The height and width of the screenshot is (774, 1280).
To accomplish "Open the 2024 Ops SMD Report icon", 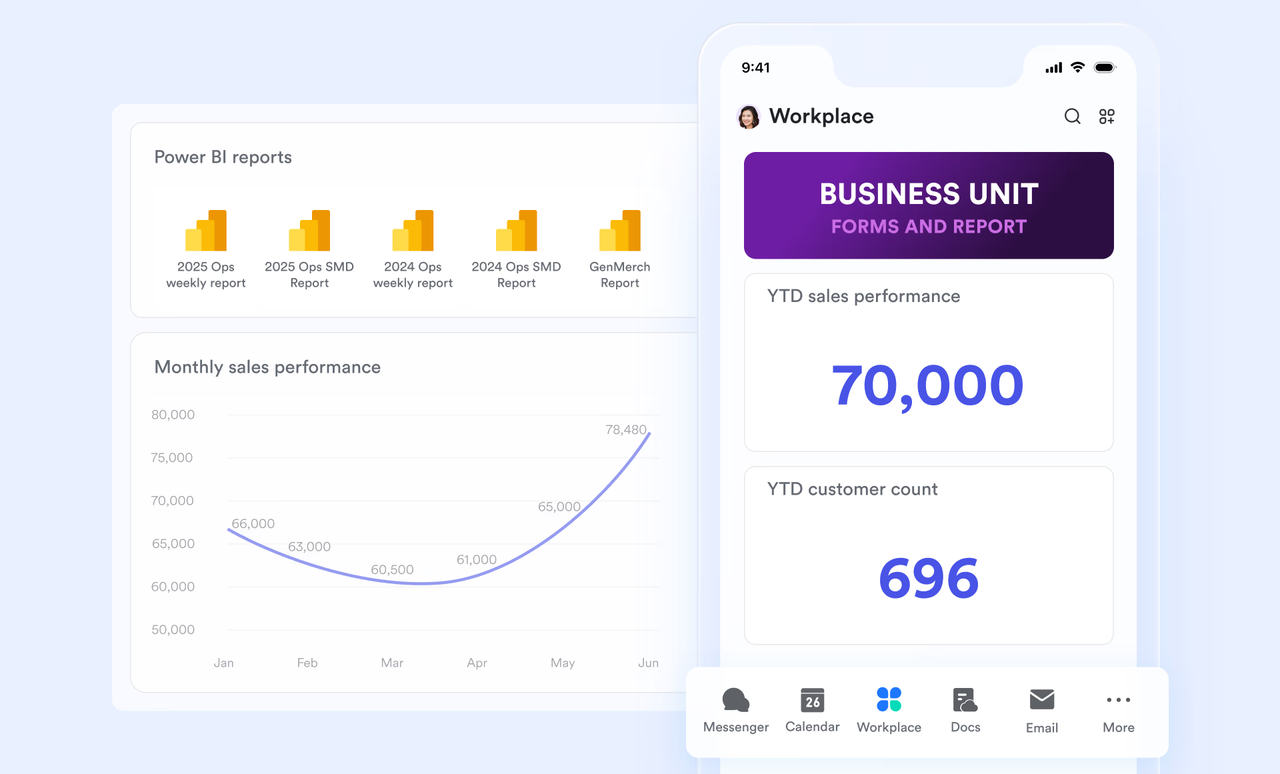I will coord(516,231).
